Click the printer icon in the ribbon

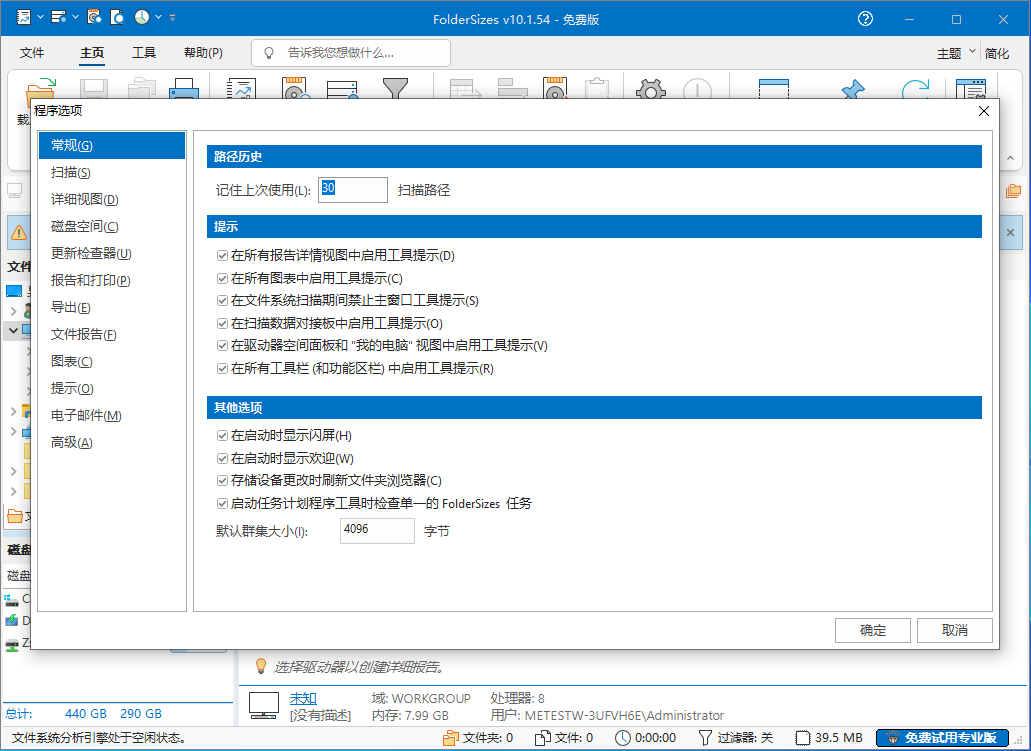tap(183, 88)
